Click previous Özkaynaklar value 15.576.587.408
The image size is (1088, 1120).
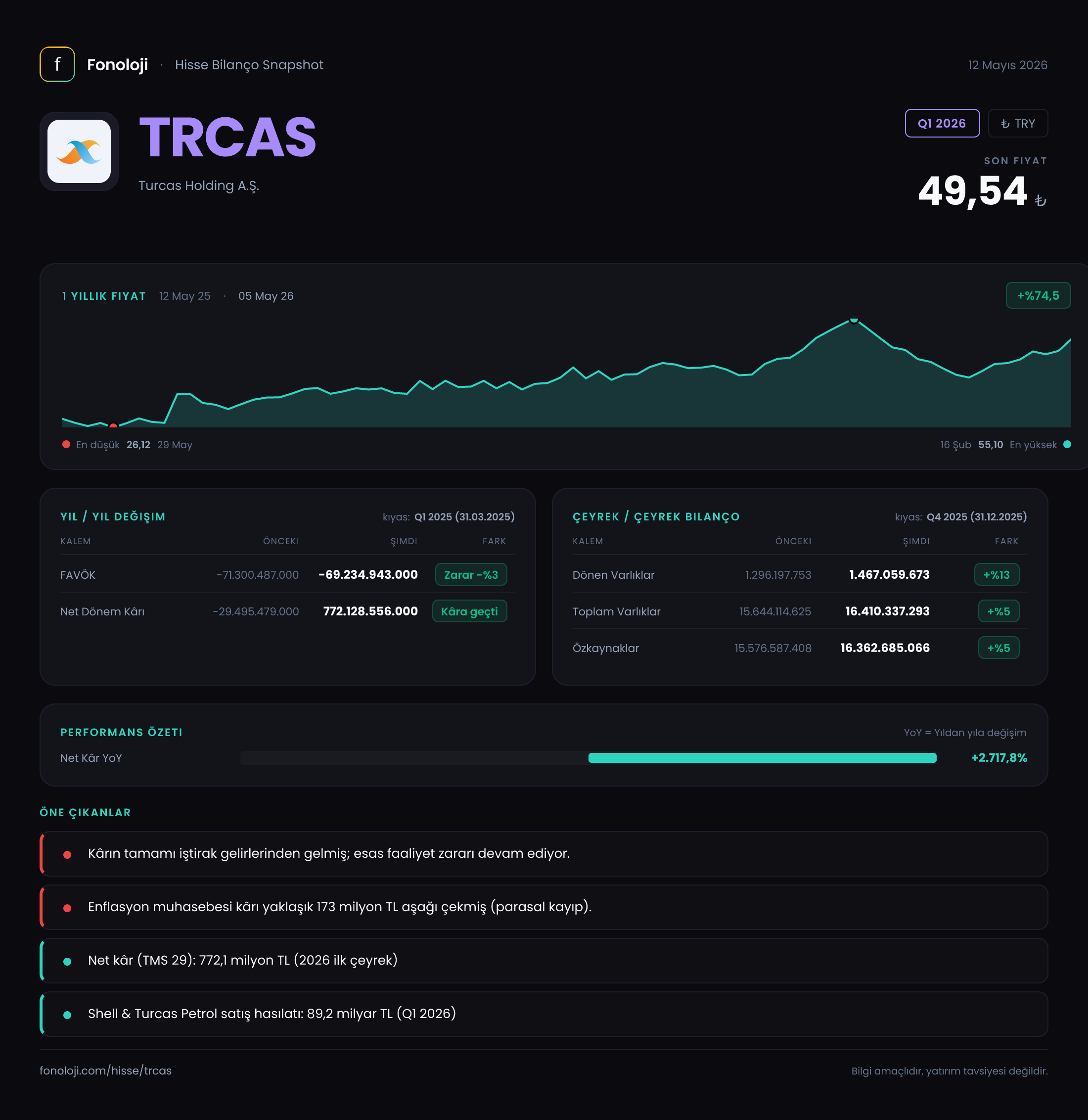click(x=773, y=648)
